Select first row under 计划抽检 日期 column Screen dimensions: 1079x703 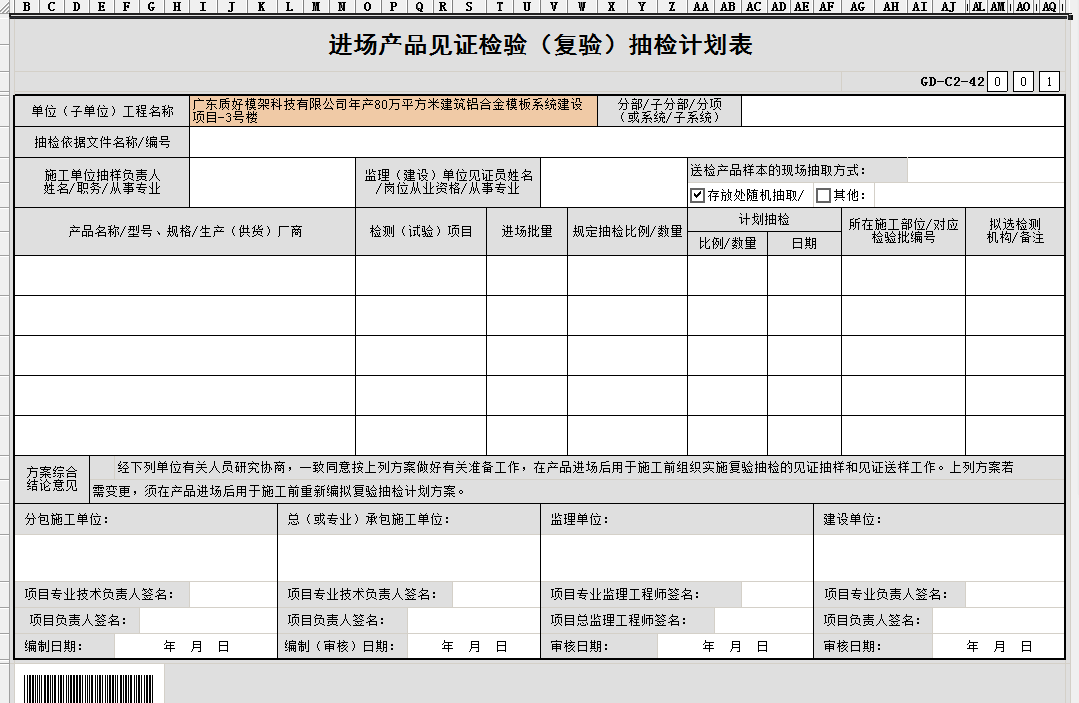[x=804, y=275]
